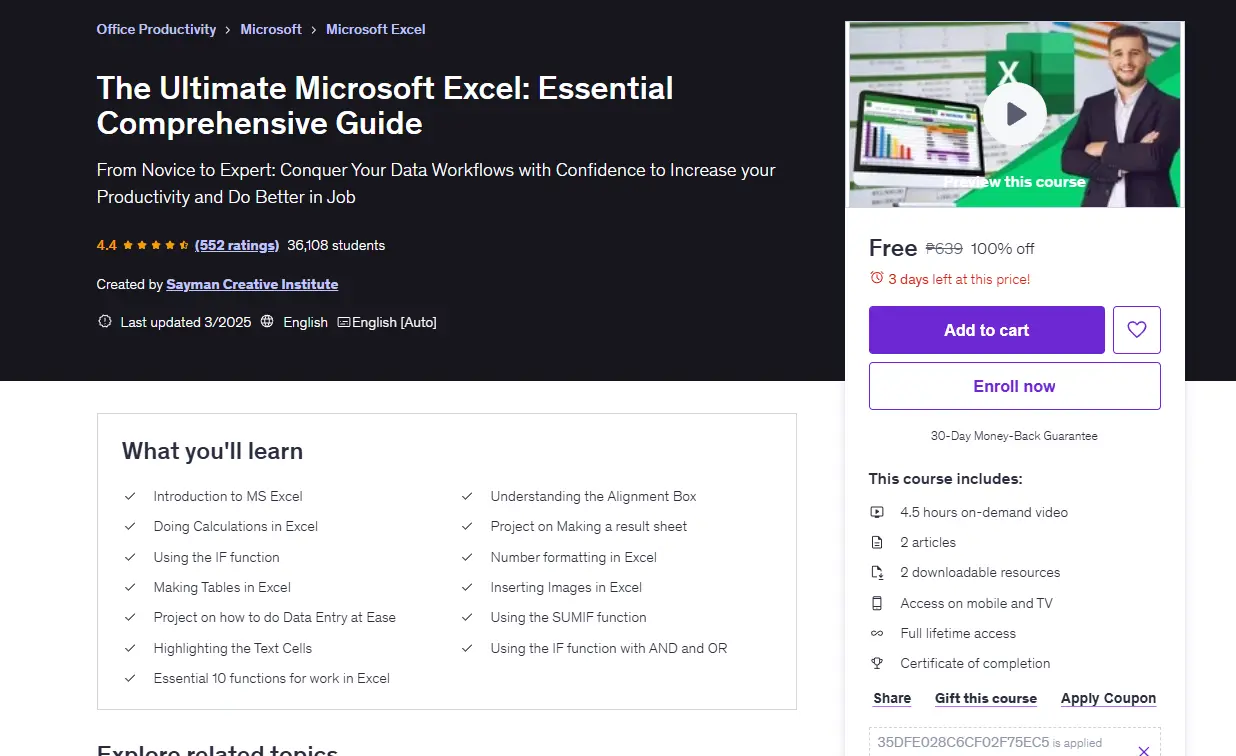Click Full lifetime access text
Screen dimensions: 1236x756
click(x=958, y=633)
